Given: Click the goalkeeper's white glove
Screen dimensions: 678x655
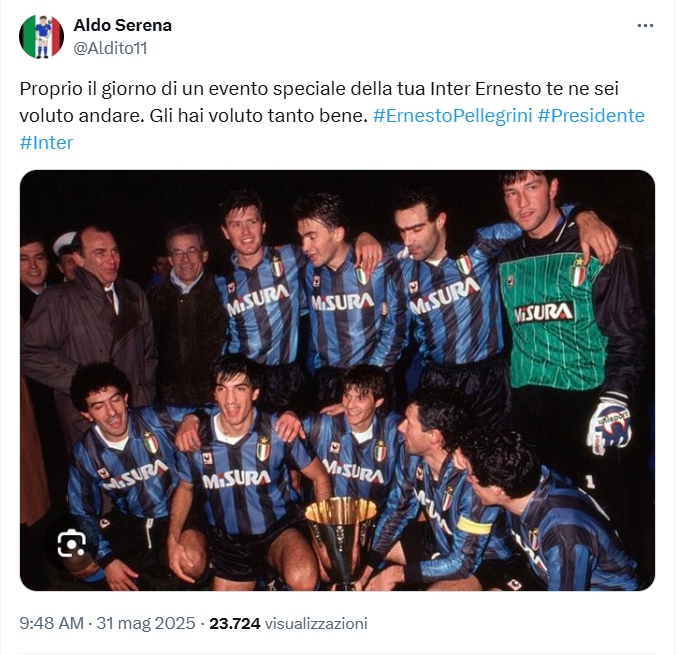Looking at the screenshot, I should pyautogui.click(x=608, y=424).
